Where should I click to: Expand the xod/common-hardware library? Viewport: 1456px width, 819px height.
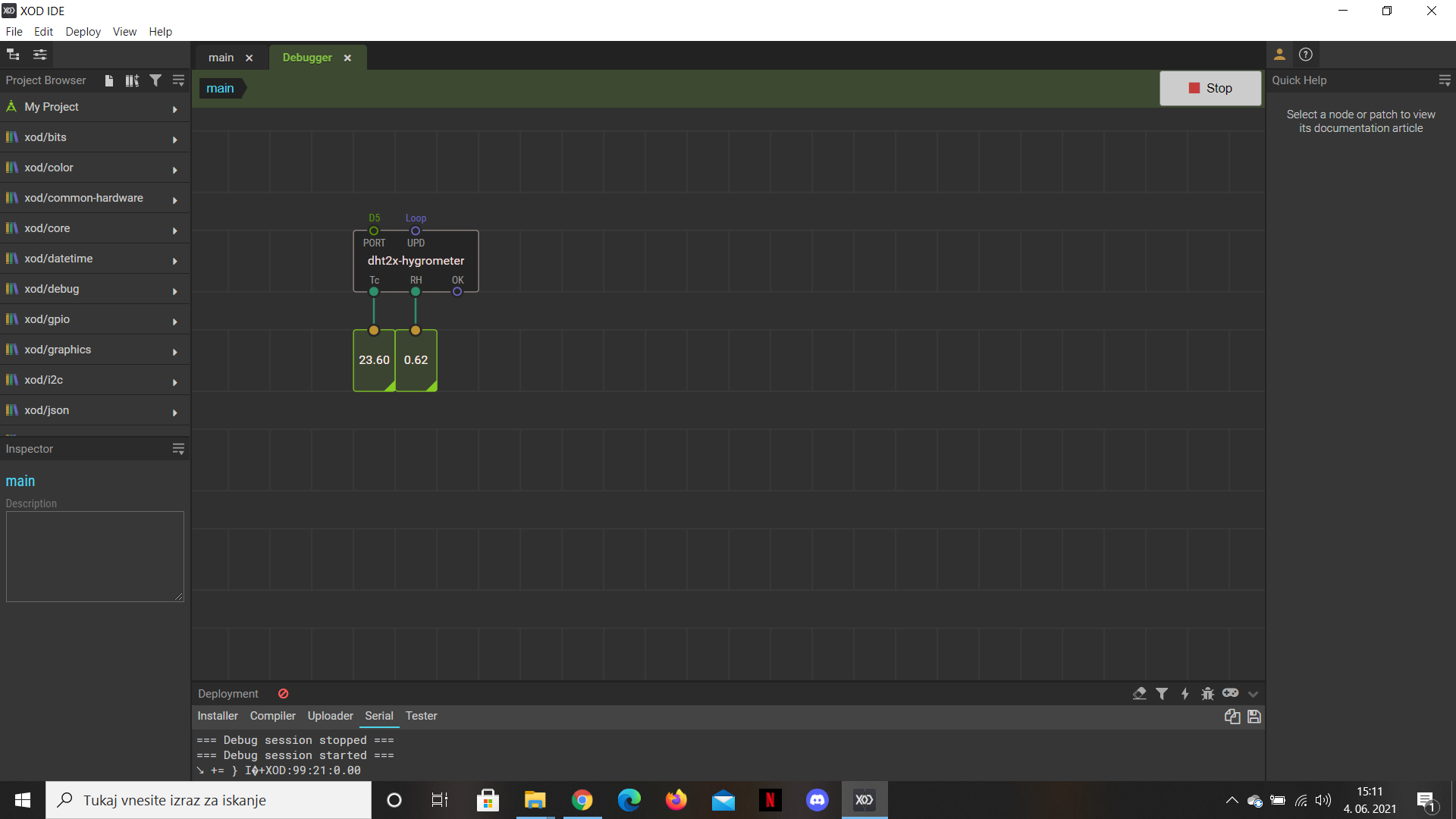[x=175, y=200]
